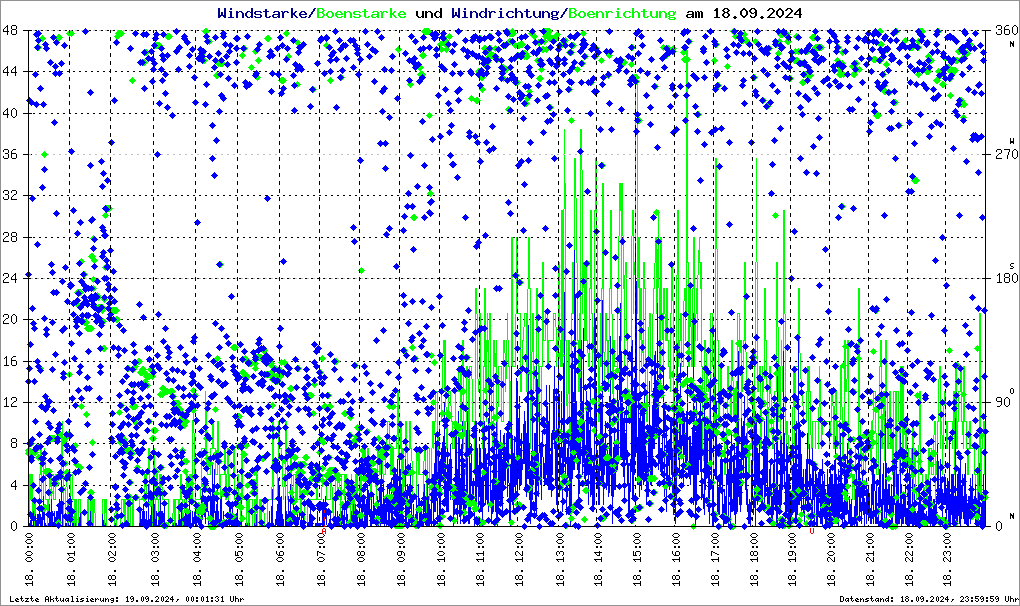
Task: Click the '18. 06:00' time axis label
Action: pyautogui.click(x=280, y=559)
